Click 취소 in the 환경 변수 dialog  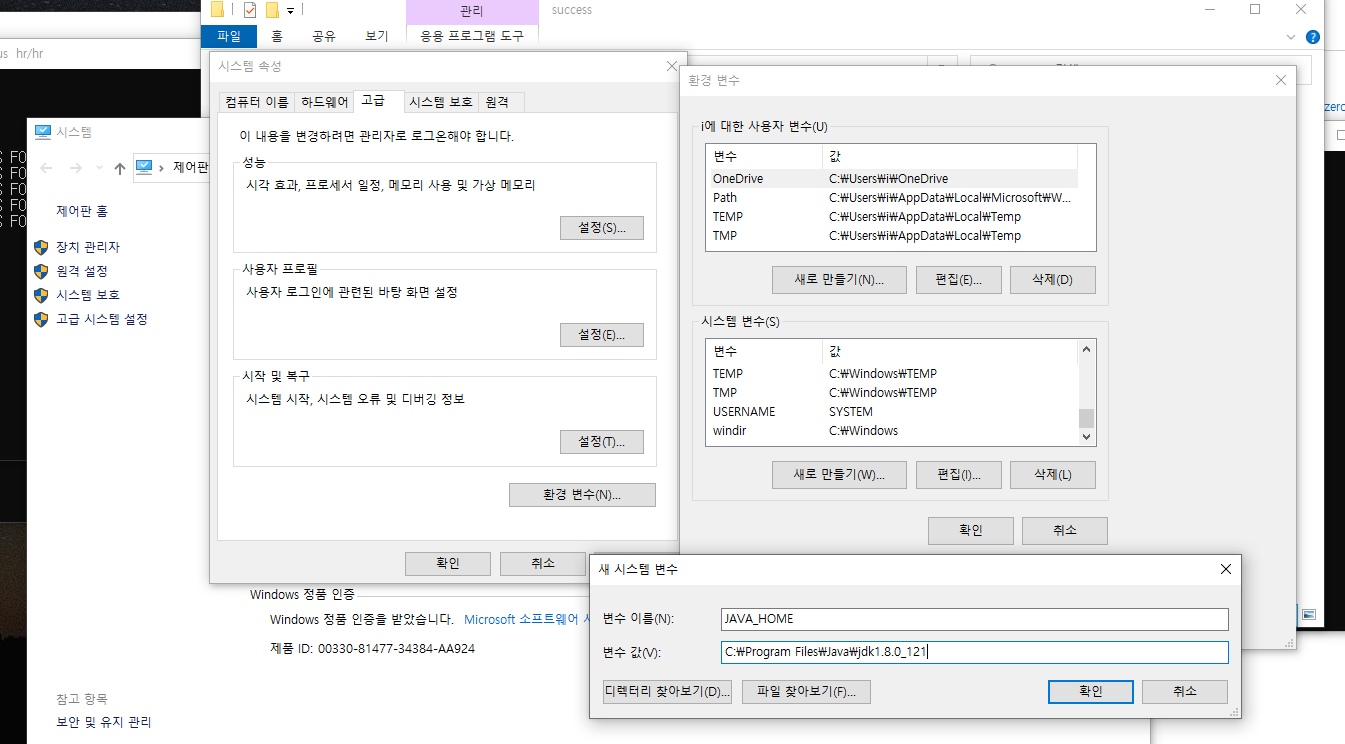pyautogui.click(x=1065, y=530)
